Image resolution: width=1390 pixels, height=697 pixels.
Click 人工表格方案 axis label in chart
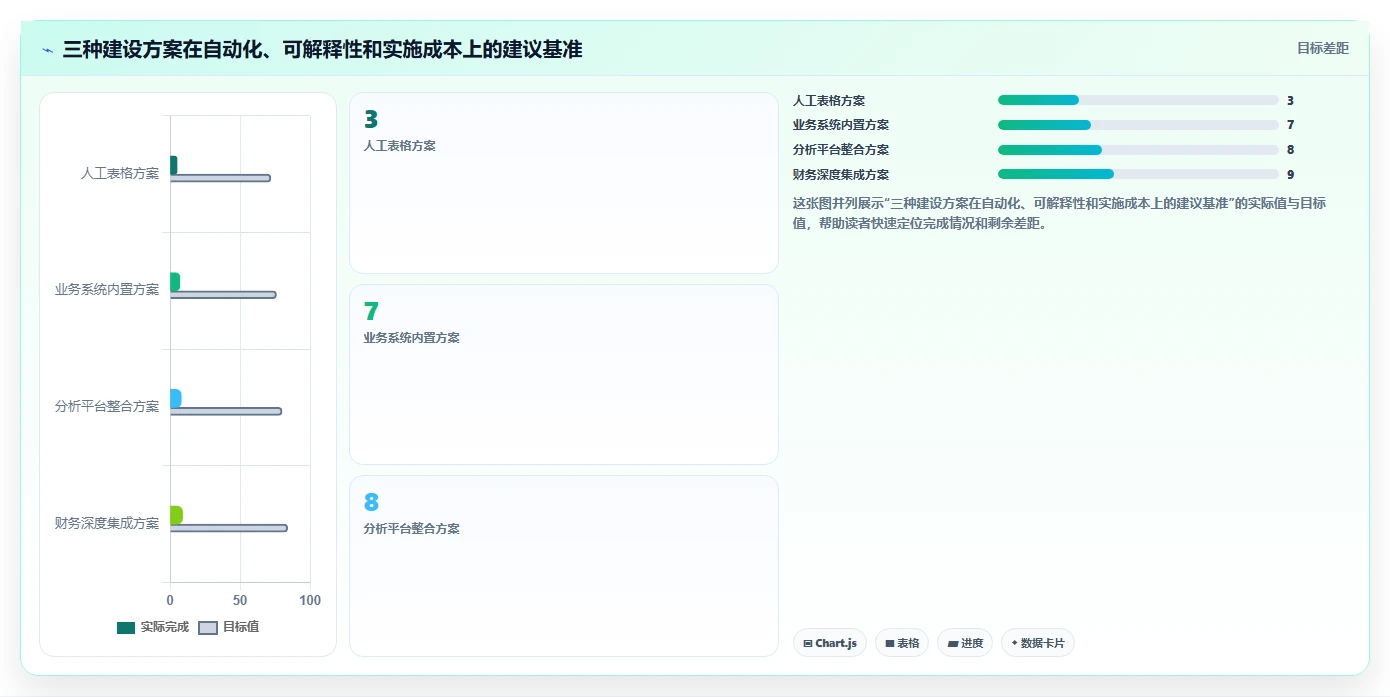[120, 173]
